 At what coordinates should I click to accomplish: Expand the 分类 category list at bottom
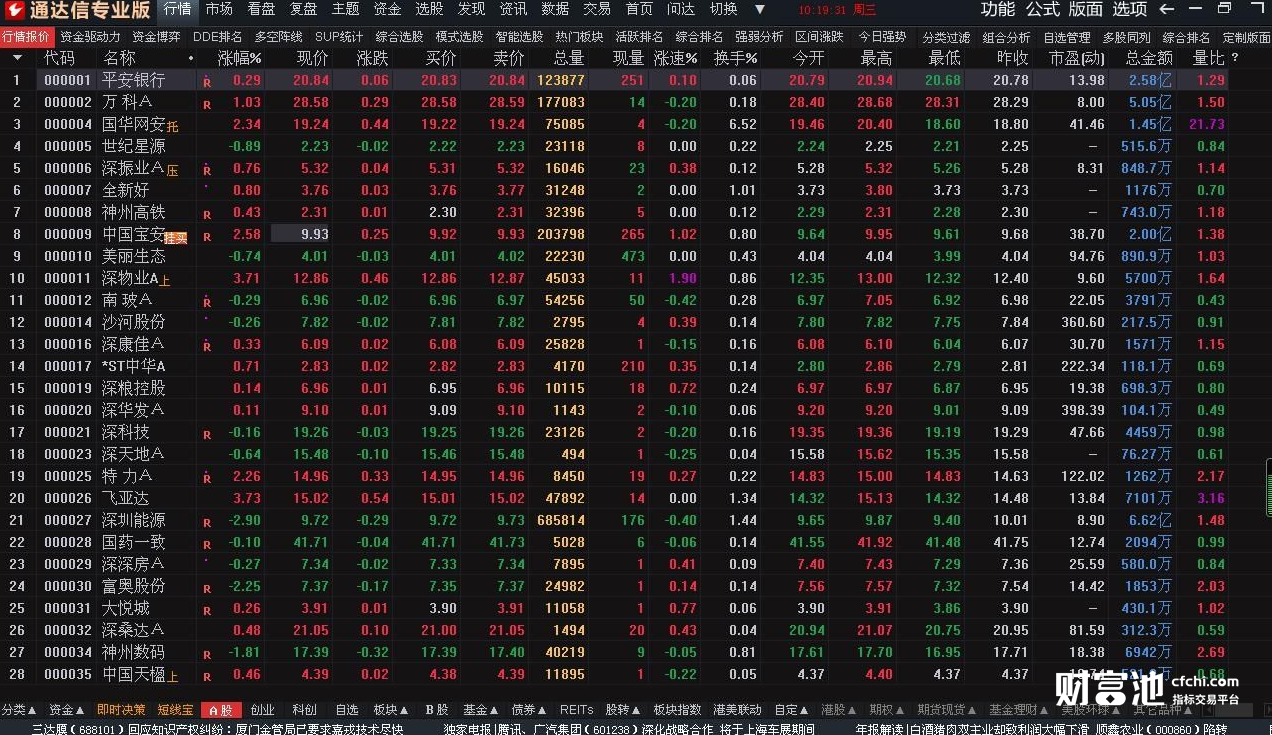click(20, 710)
